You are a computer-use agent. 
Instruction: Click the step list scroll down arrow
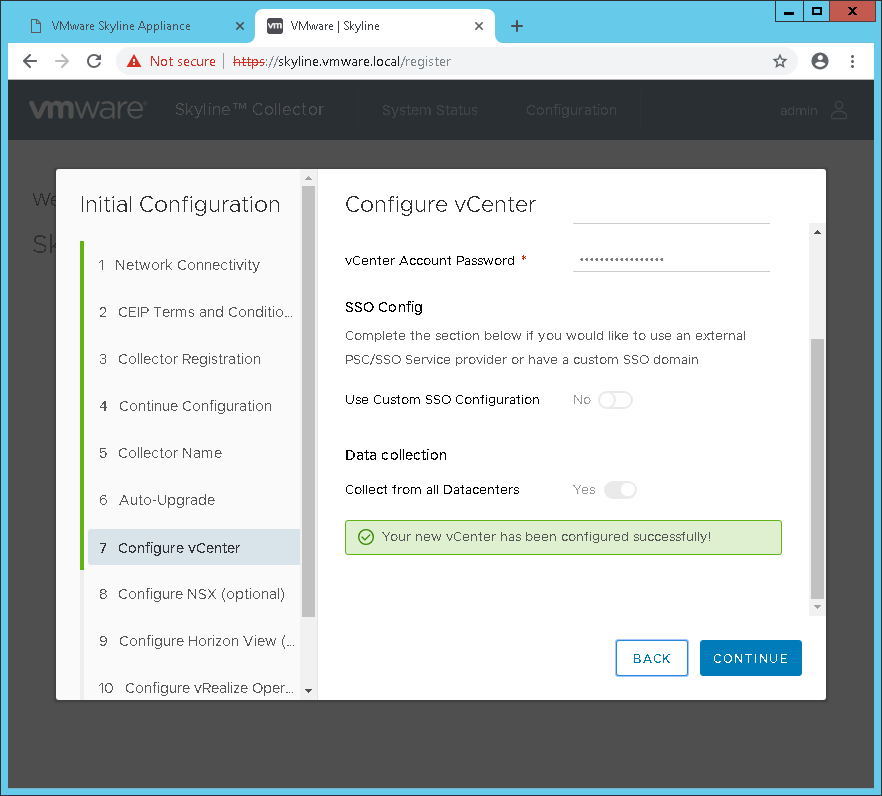coord(308,690)
